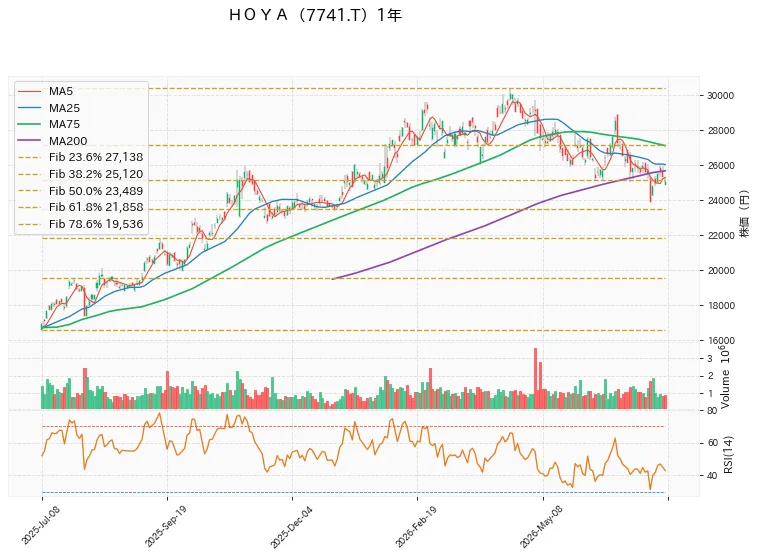This screenshot has height=558, width=758.
Task: Click the Fib 50.0% 23,489 legend entry
Action: coord(80,191)
